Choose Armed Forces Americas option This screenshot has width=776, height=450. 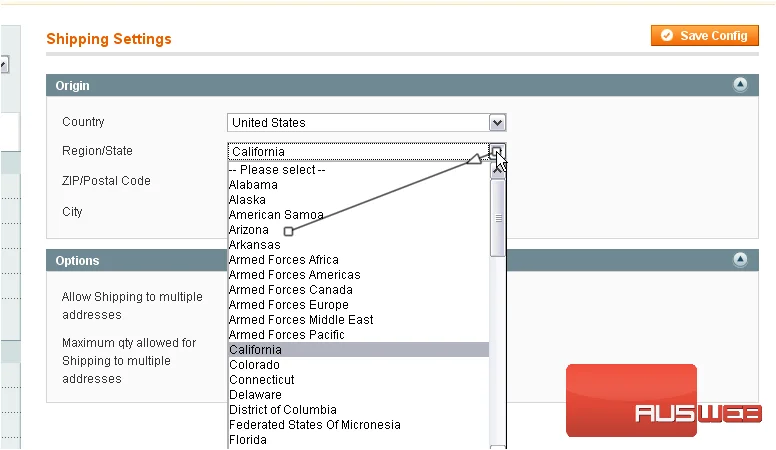358,275
